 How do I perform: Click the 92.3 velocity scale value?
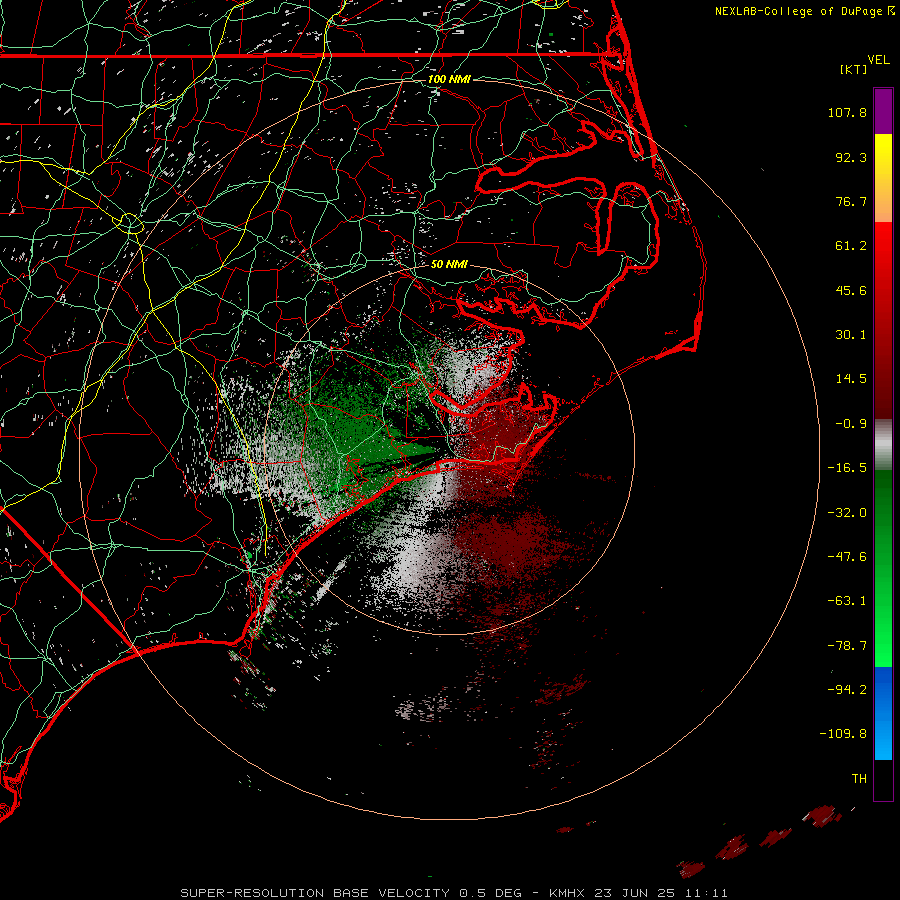[x=851, y=157]
